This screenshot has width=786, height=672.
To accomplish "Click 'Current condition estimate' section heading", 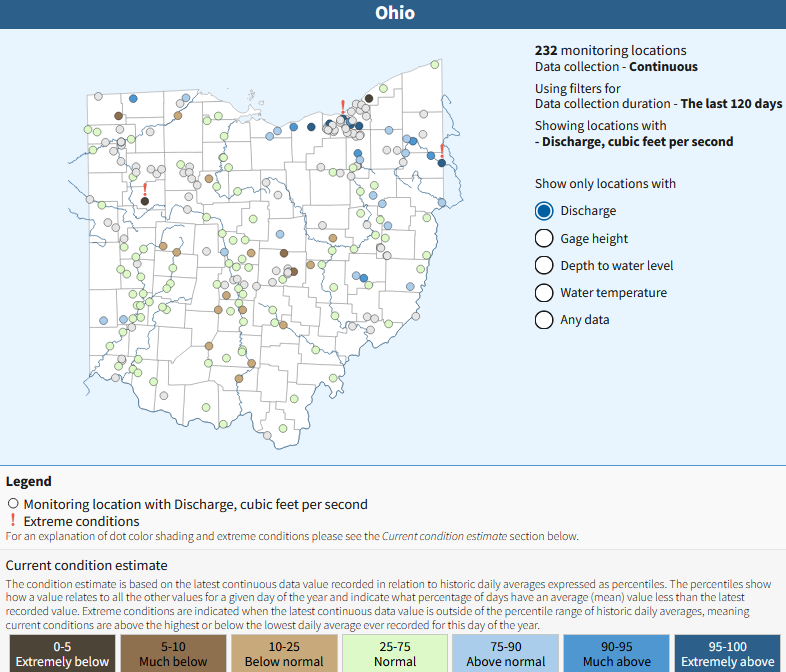I will coord(86,565).
